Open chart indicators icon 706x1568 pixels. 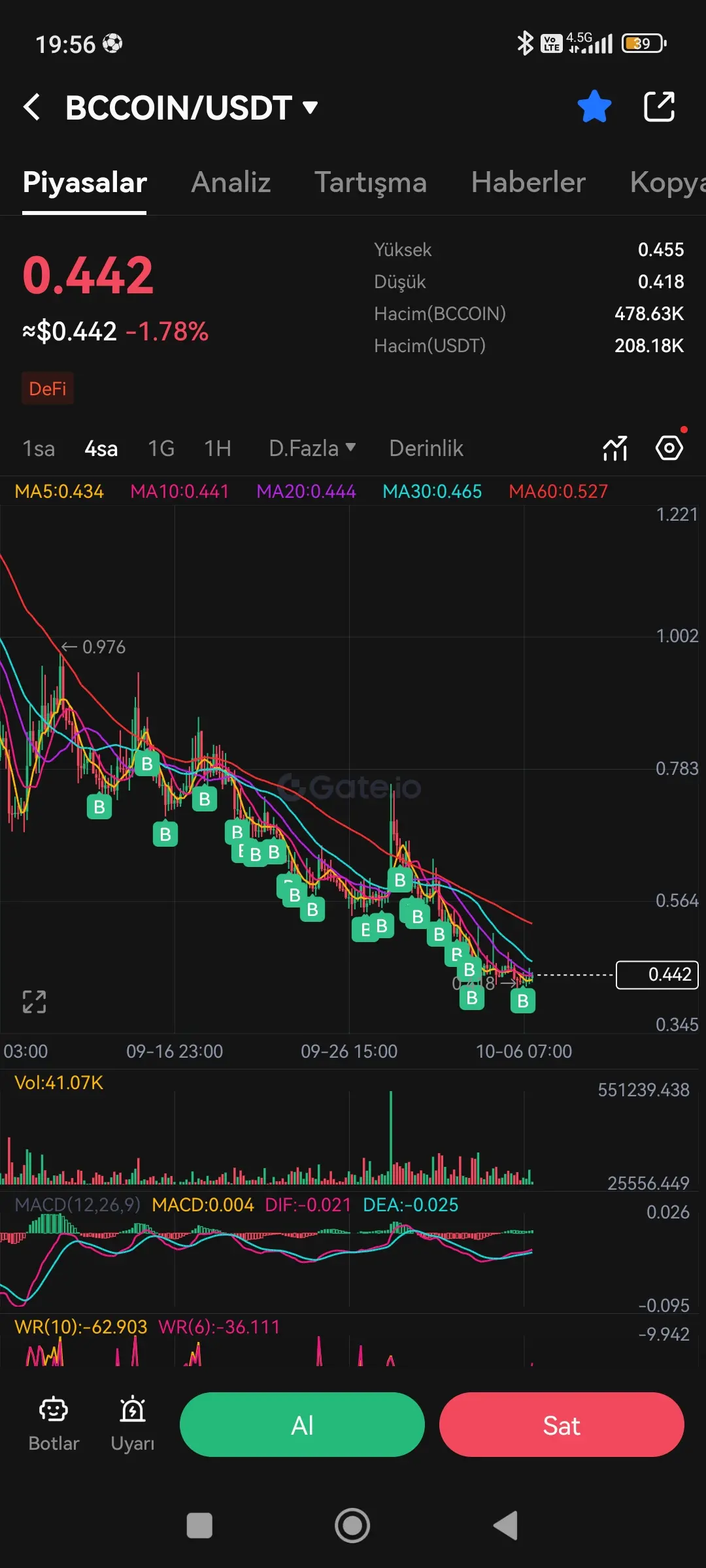615,448
